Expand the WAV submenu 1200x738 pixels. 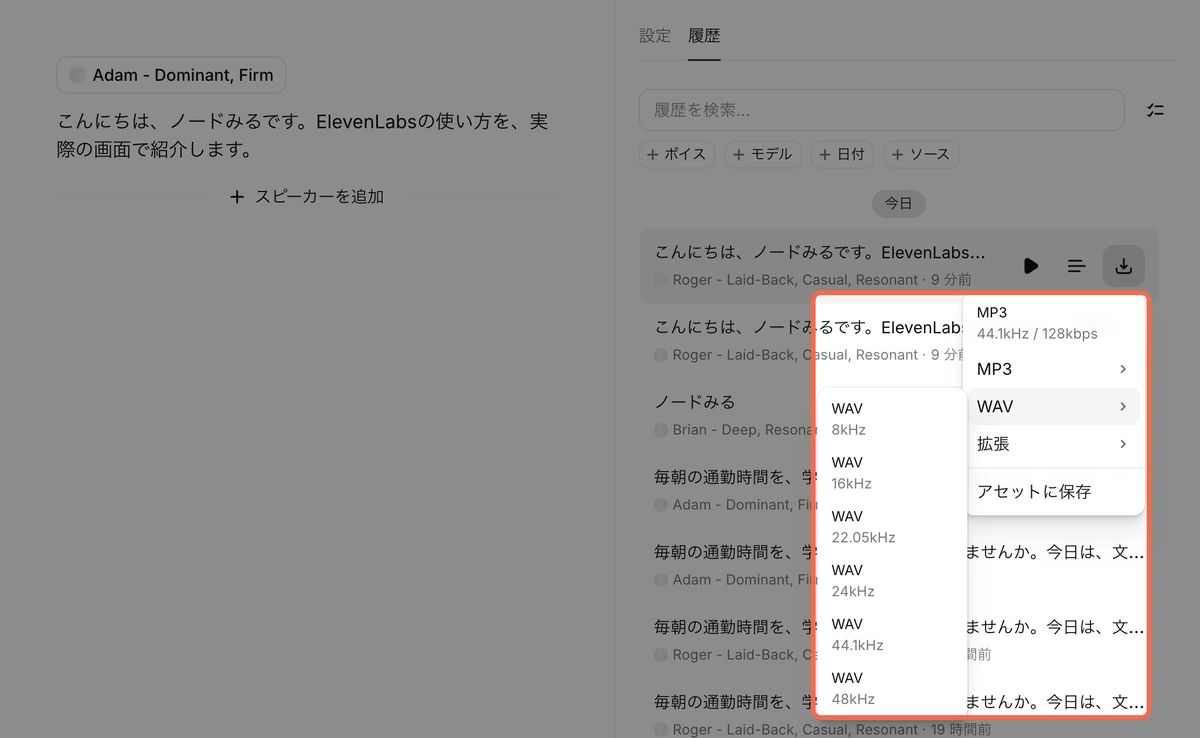(1054, 406)
